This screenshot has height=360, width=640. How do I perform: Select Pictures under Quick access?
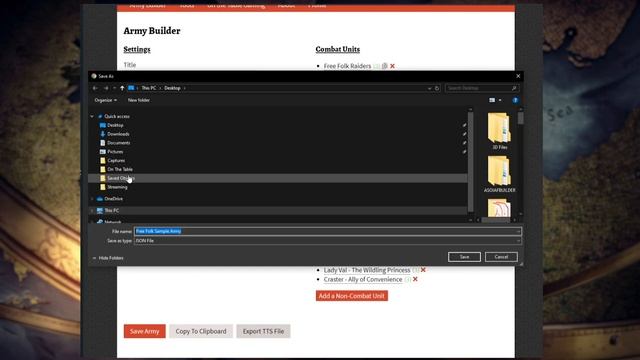[115, 152]
